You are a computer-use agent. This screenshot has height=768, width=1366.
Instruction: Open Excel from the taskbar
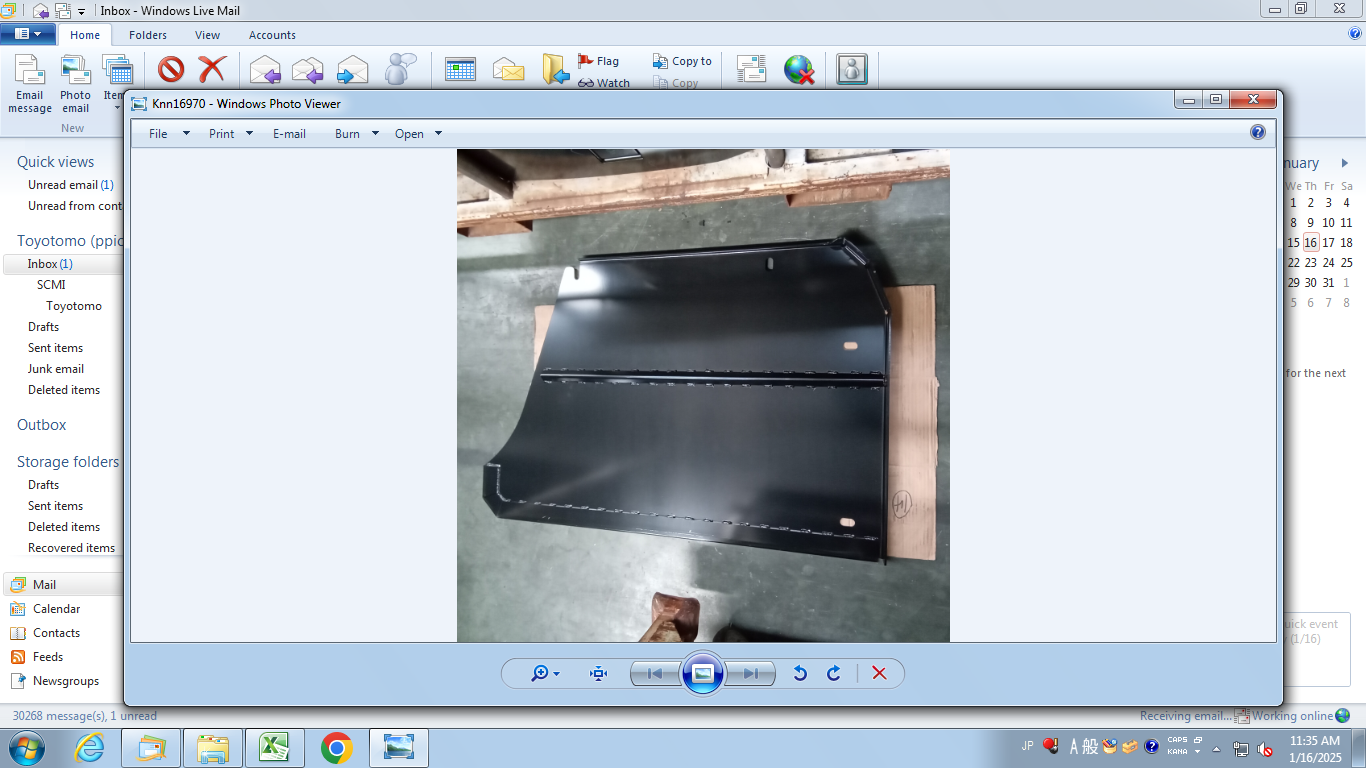[275, 748]
